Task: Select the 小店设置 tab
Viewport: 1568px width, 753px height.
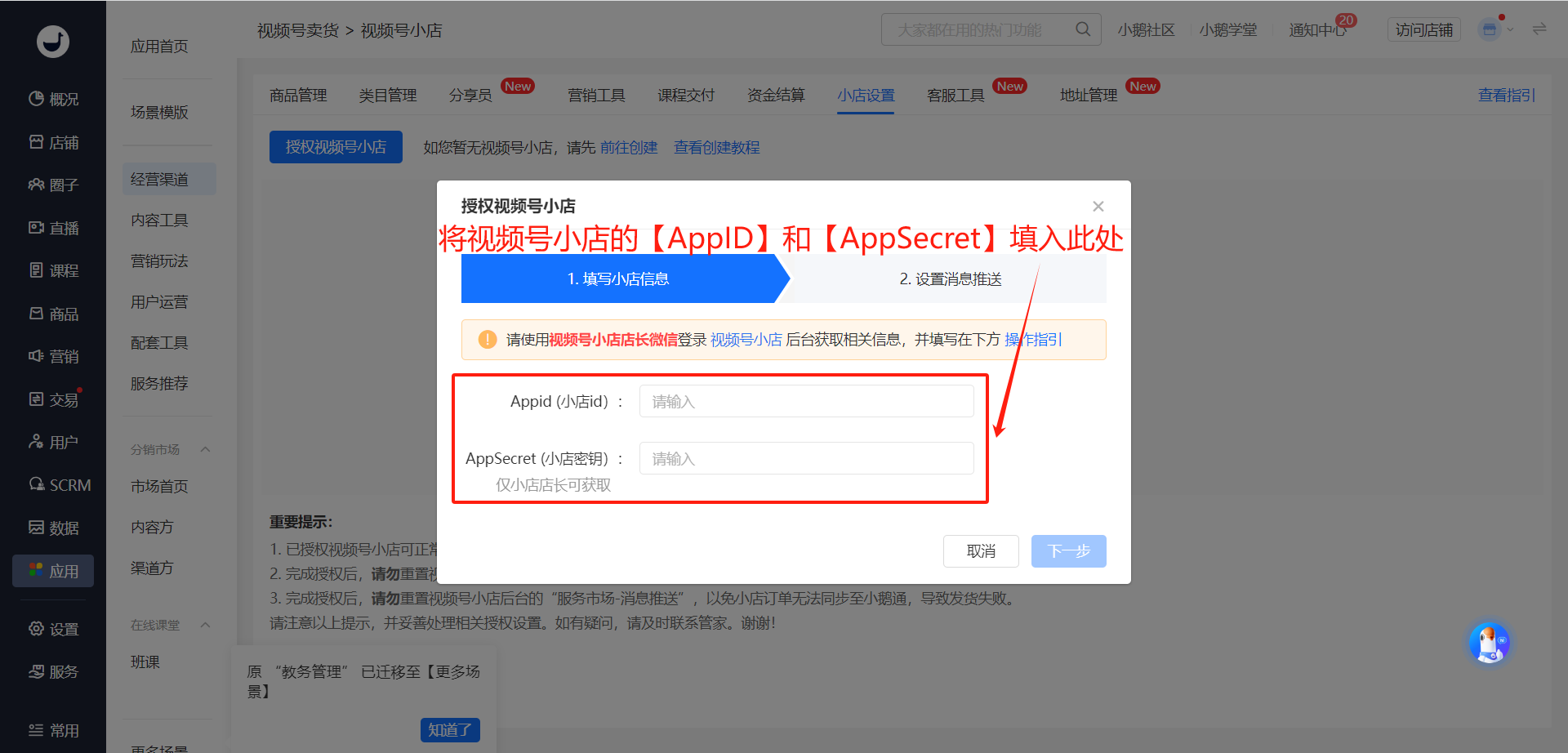Action: click(x=866, y=96)
